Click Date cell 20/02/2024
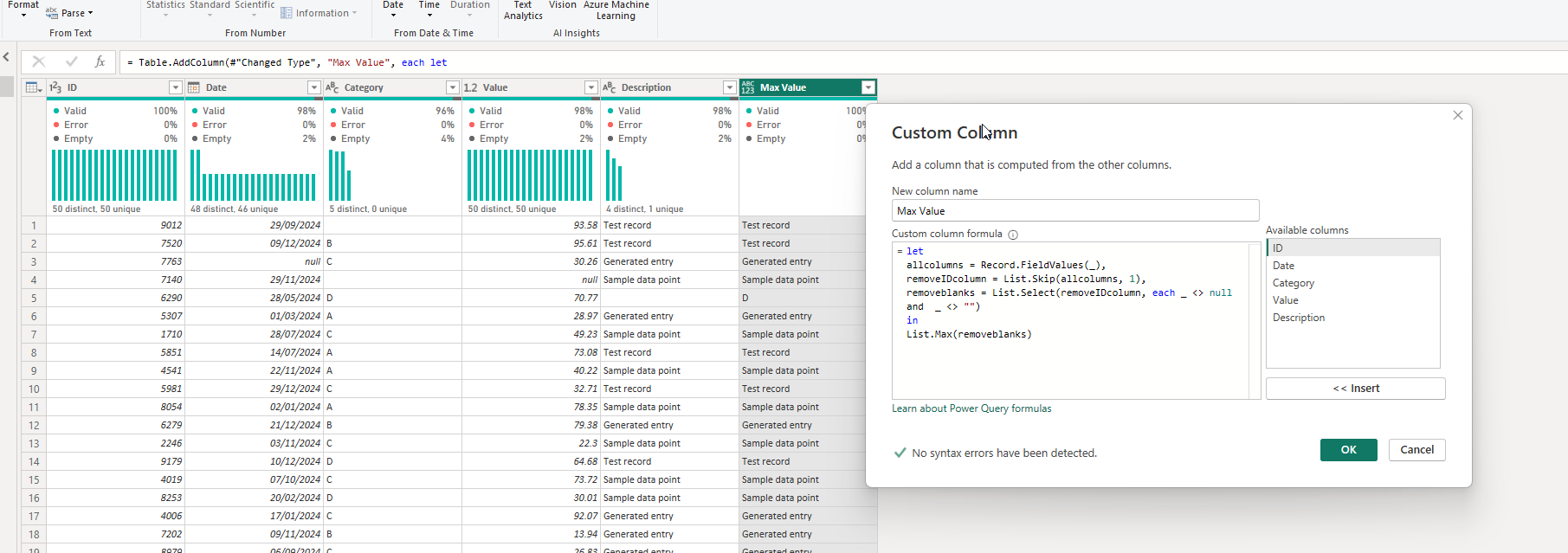 (x=254, y=498)
